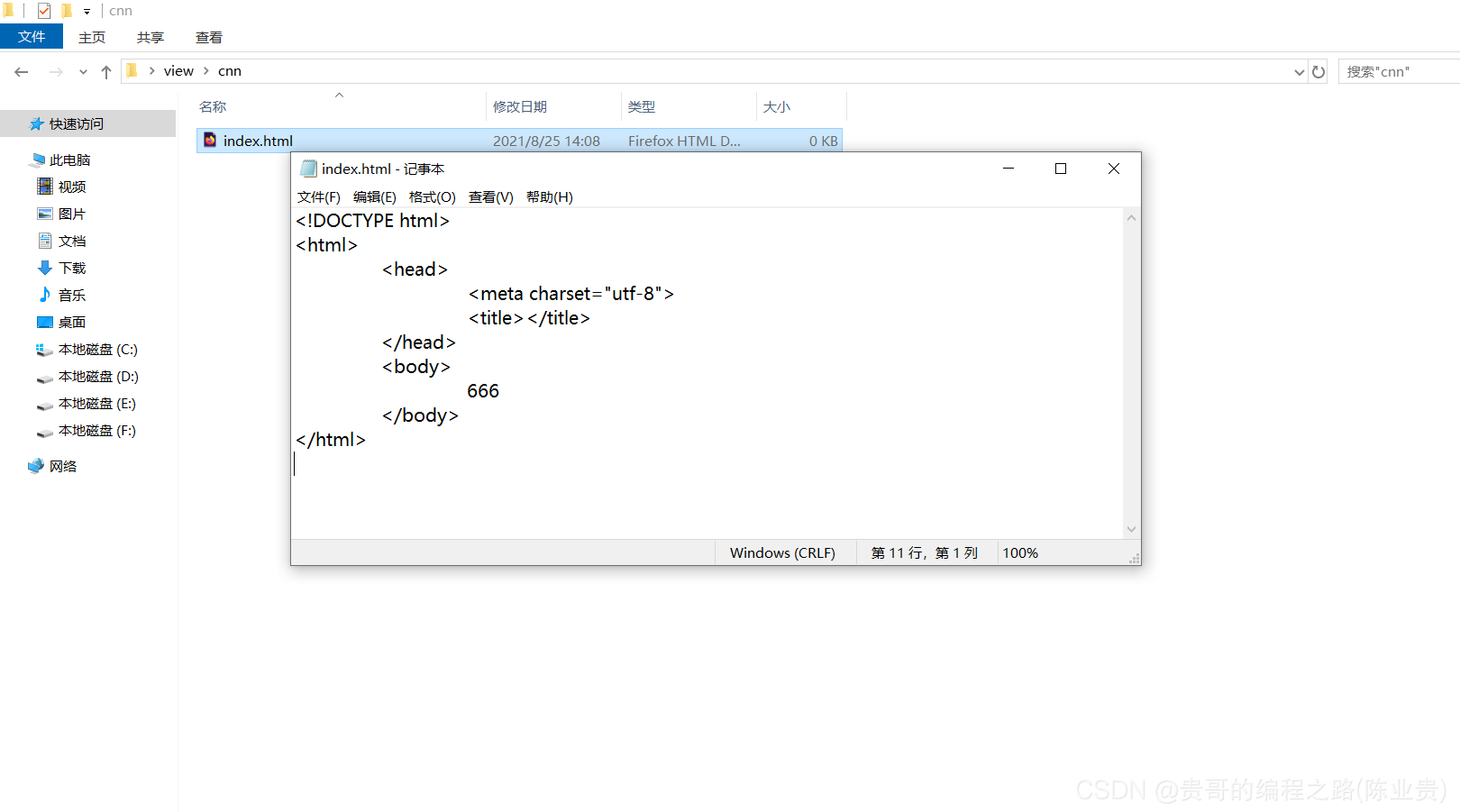1460x812 pixels.
Task: Go up one folder level arrow
Action: tap(106, 71)
